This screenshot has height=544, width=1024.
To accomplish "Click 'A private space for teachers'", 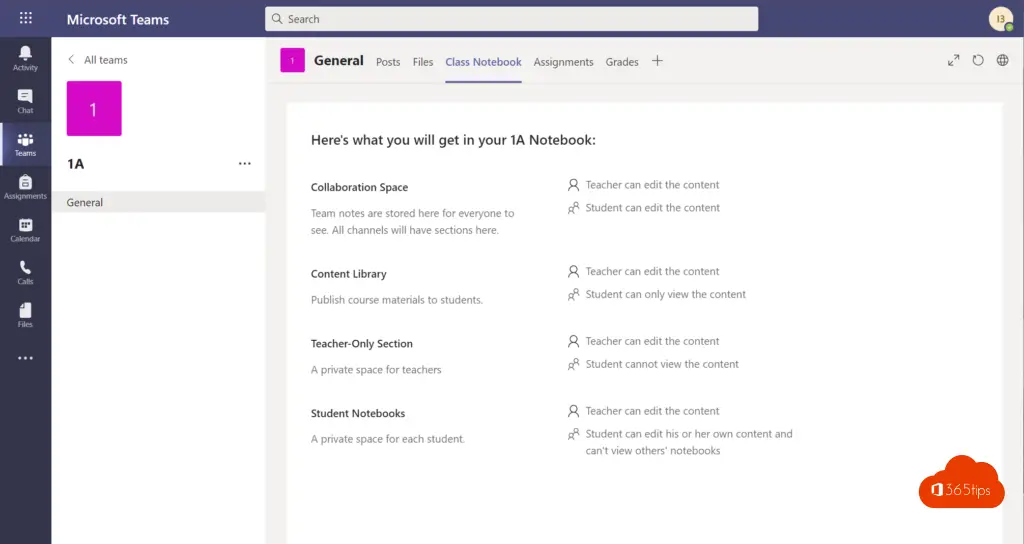I will coord(376,370).
